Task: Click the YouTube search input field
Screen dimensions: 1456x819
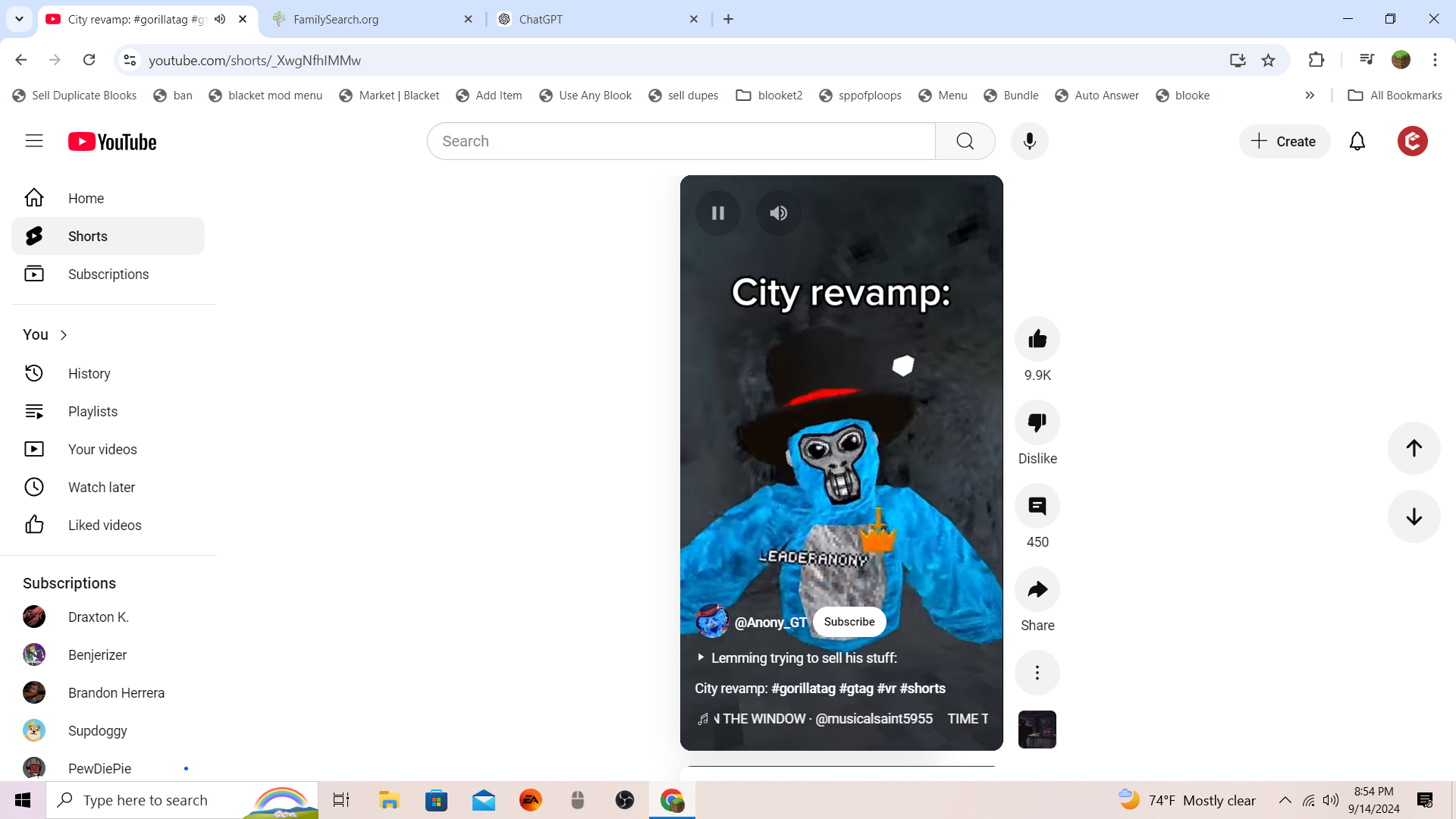Action: click(680, 142)
